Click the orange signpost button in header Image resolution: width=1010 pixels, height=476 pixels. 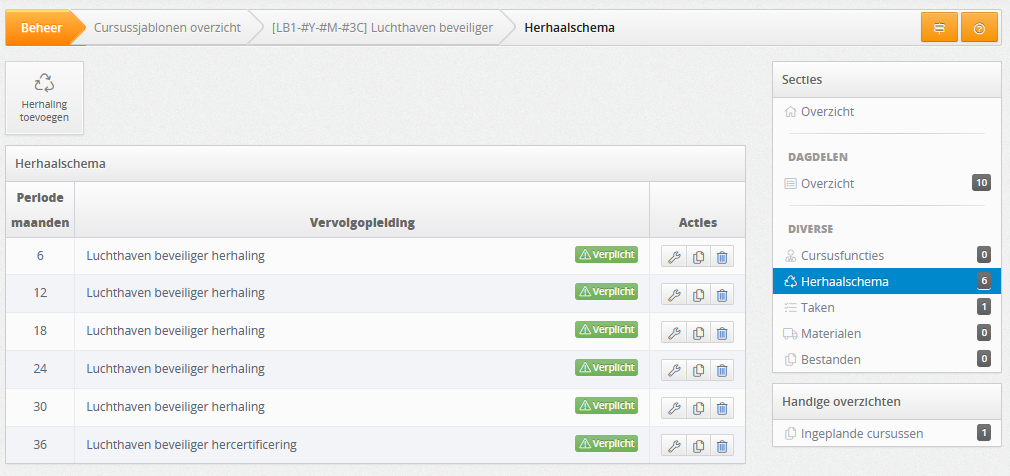(939, 28)
